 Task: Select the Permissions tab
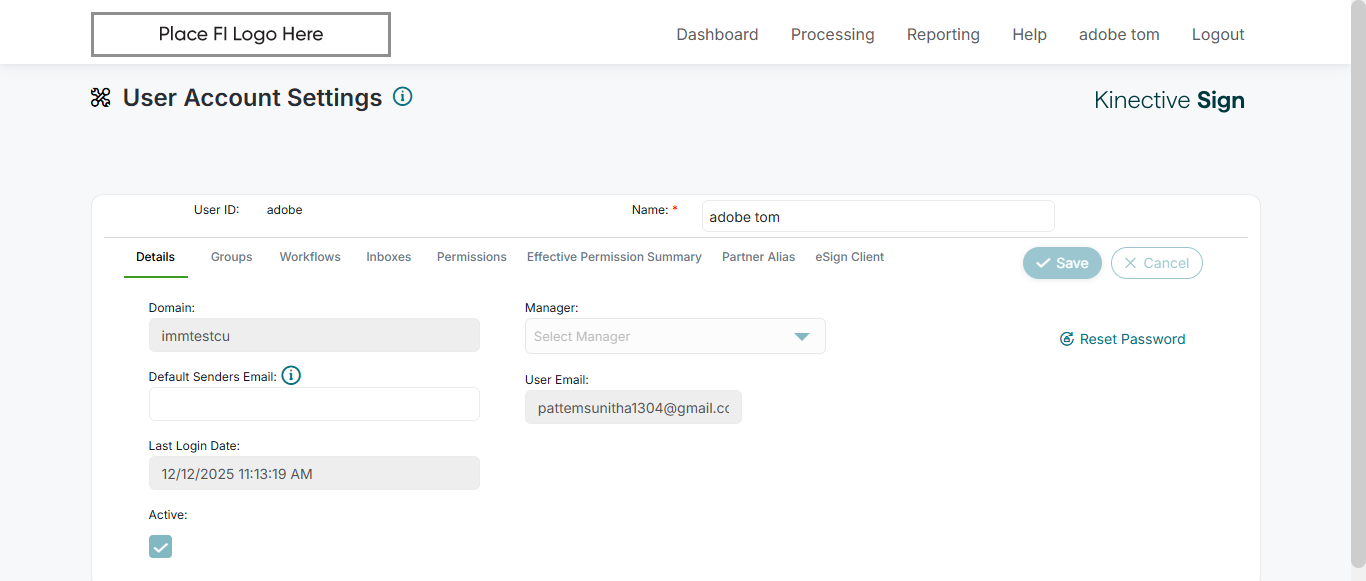click(x=471, y=257)
